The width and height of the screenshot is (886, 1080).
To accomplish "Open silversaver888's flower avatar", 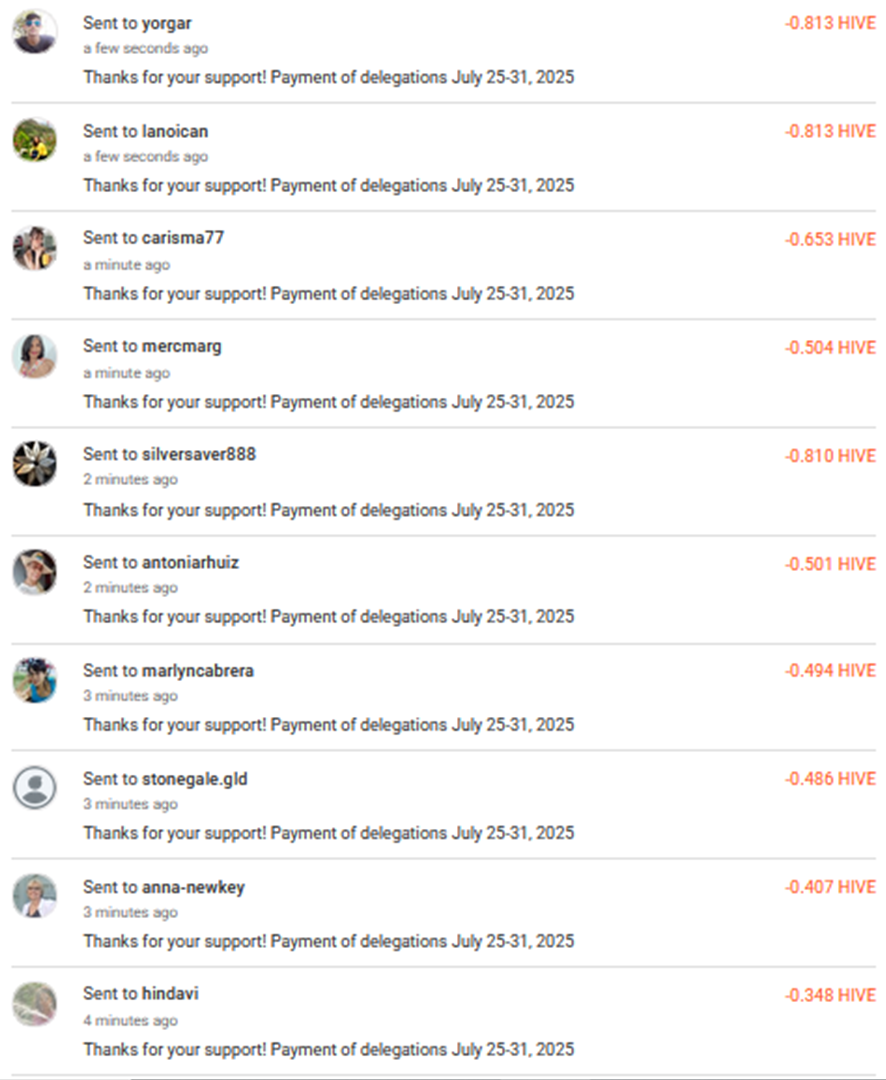I will [x=34, y=464].
